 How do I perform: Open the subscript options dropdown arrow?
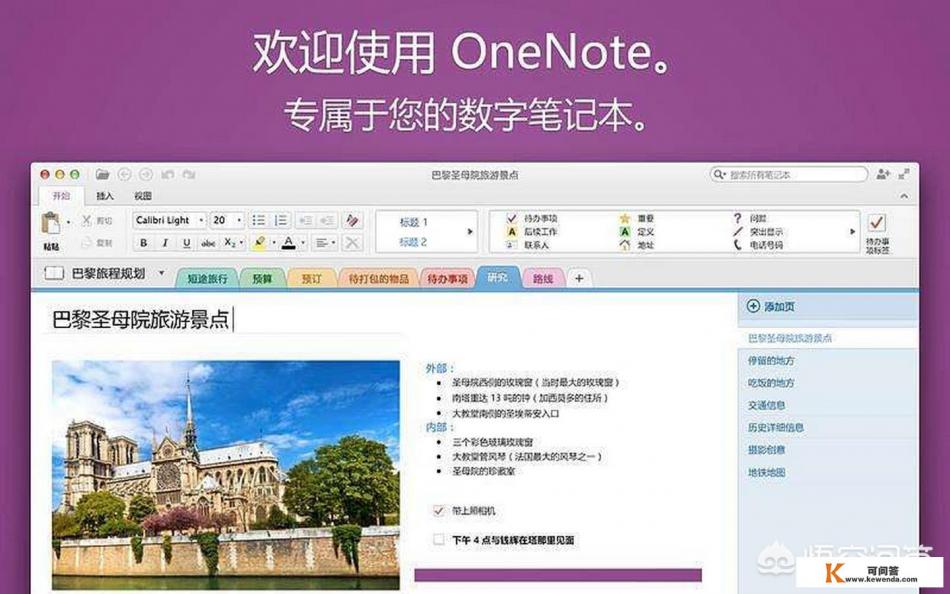(x=241, y=243)
